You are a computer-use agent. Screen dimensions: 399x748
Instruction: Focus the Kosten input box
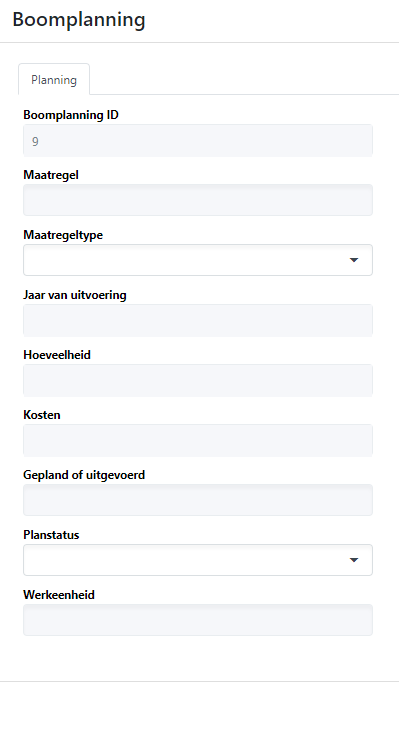[198, 440]
